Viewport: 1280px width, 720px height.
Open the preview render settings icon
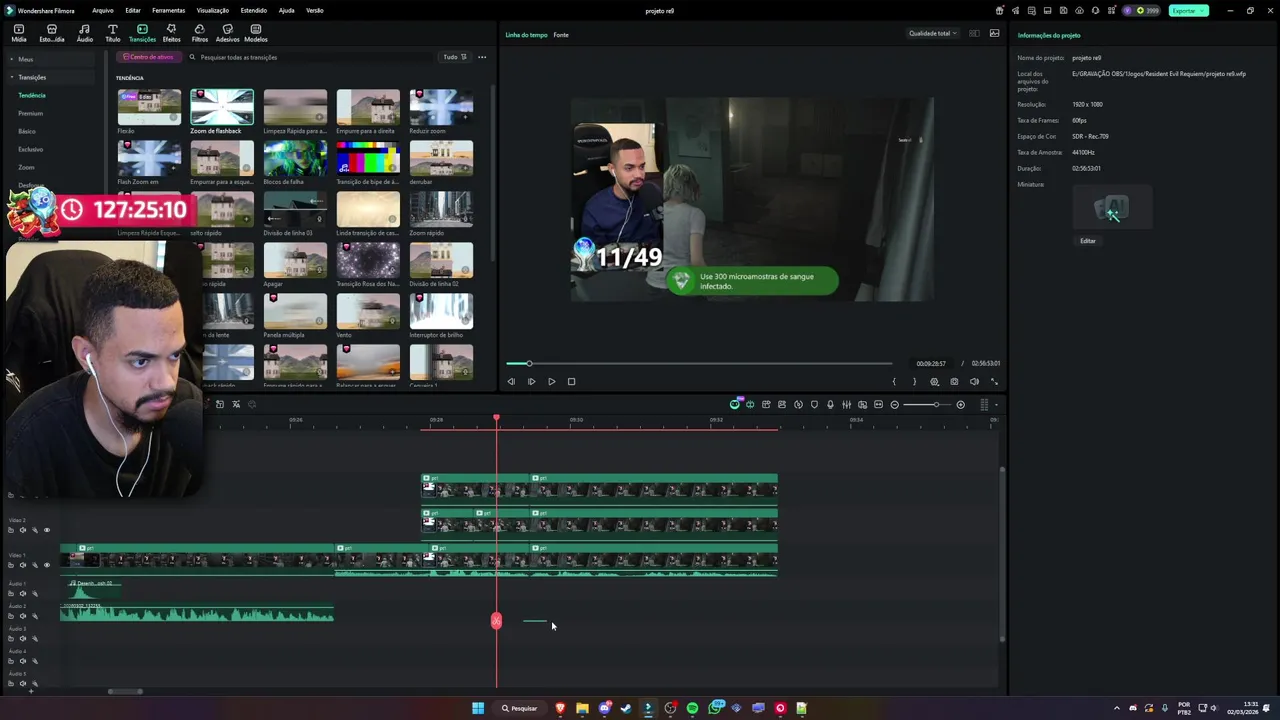pos(934,381)
